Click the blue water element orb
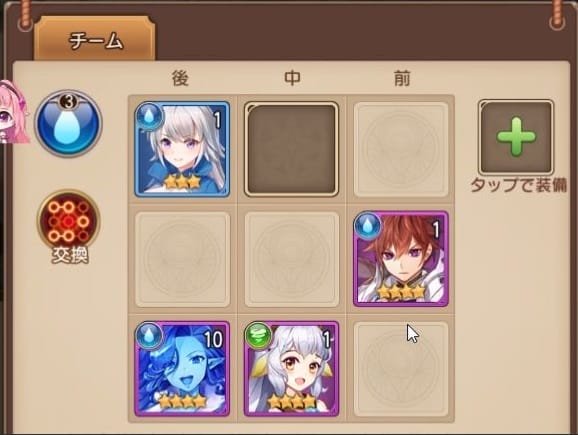 (x=68, y=123)
